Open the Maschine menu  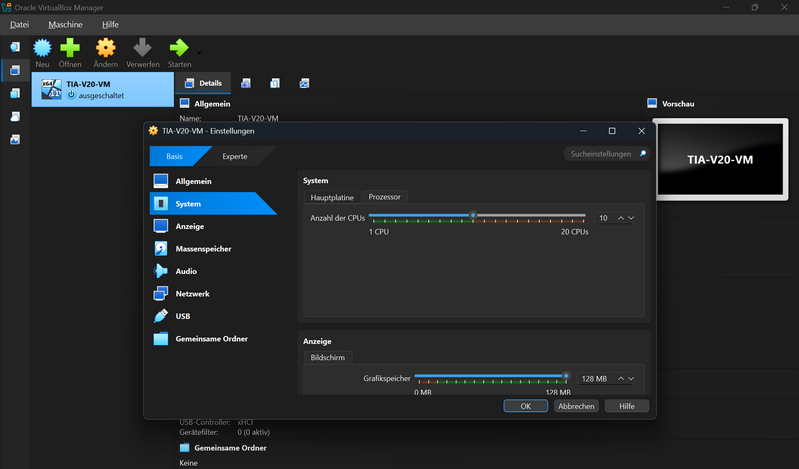pos(65,24)
